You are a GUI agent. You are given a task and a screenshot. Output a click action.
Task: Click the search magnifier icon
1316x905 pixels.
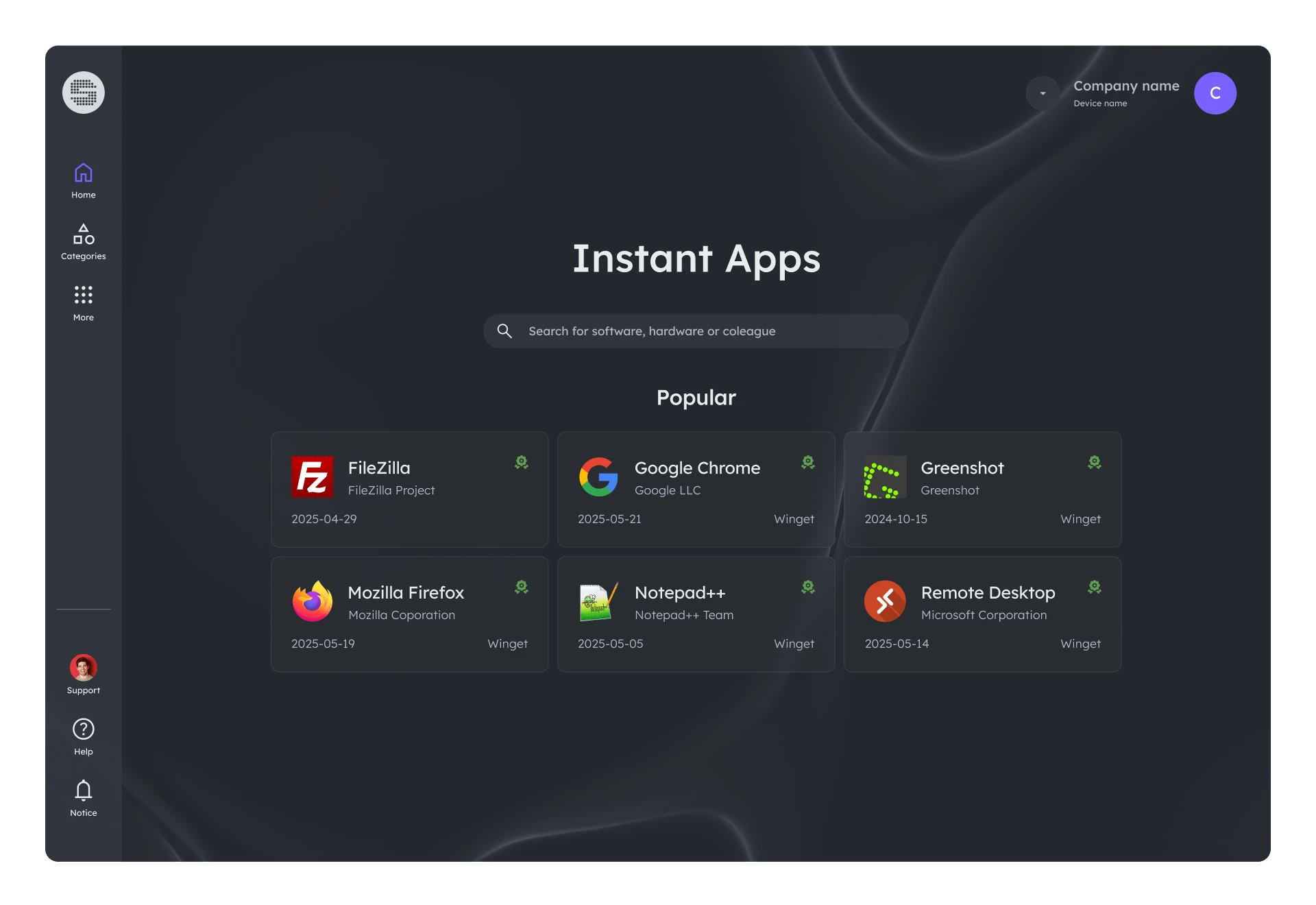504,331
